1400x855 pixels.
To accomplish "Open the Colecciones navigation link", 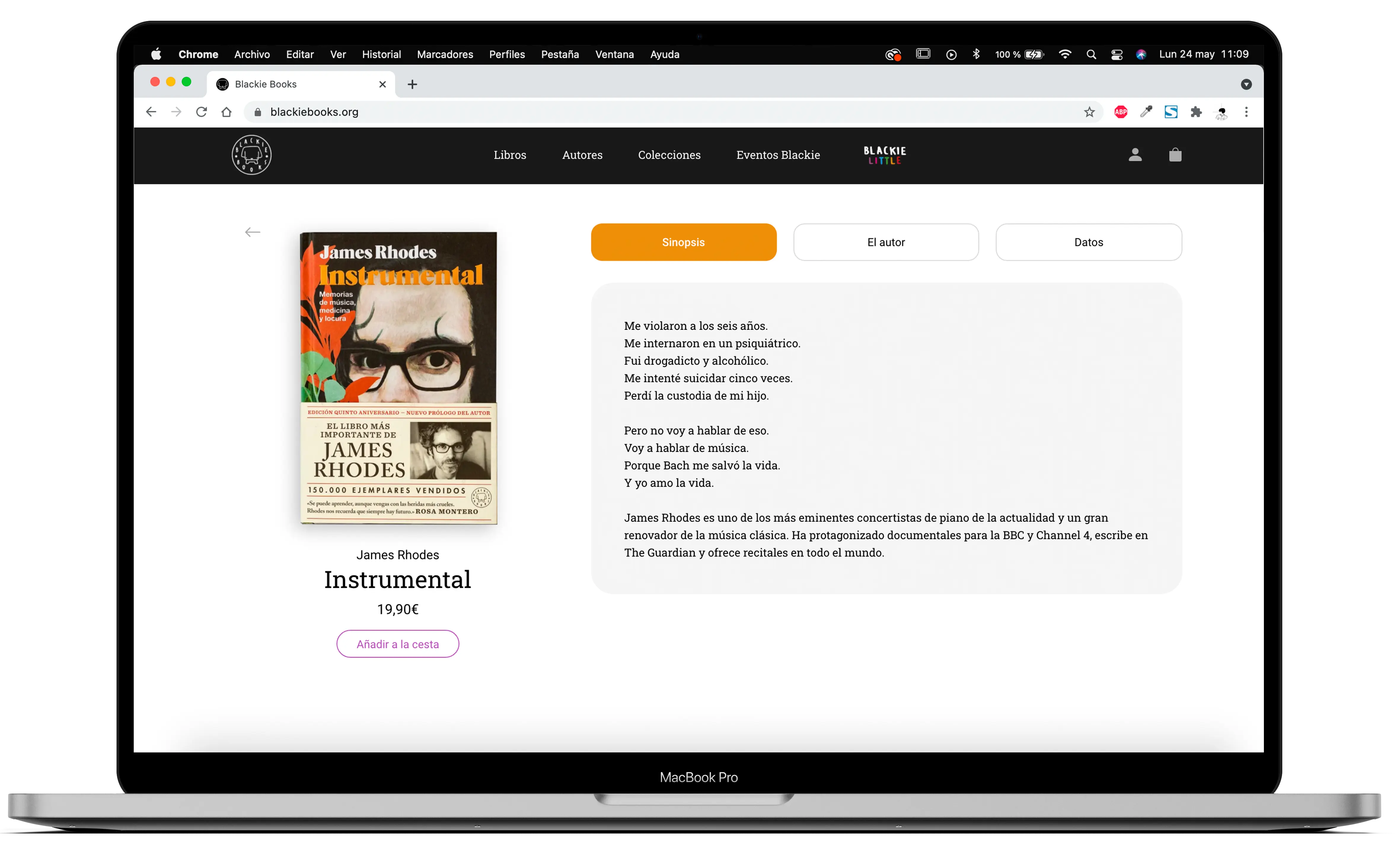I will coord(669,155).
